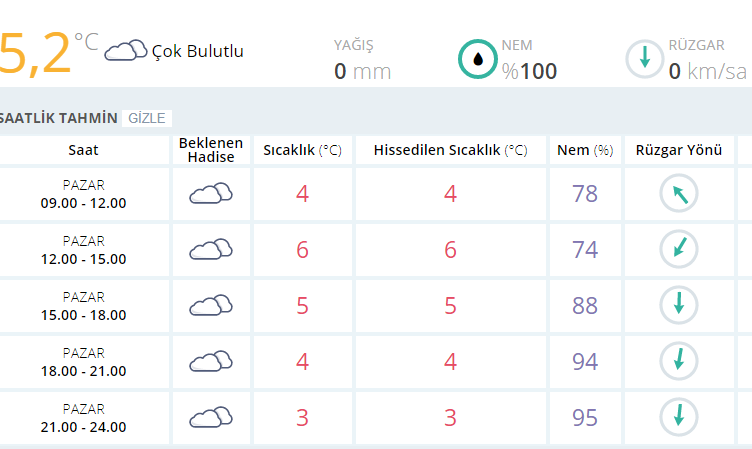
Task: Click the cloud icon for 21.00 - 24.00 row
Action: (211, 417)
